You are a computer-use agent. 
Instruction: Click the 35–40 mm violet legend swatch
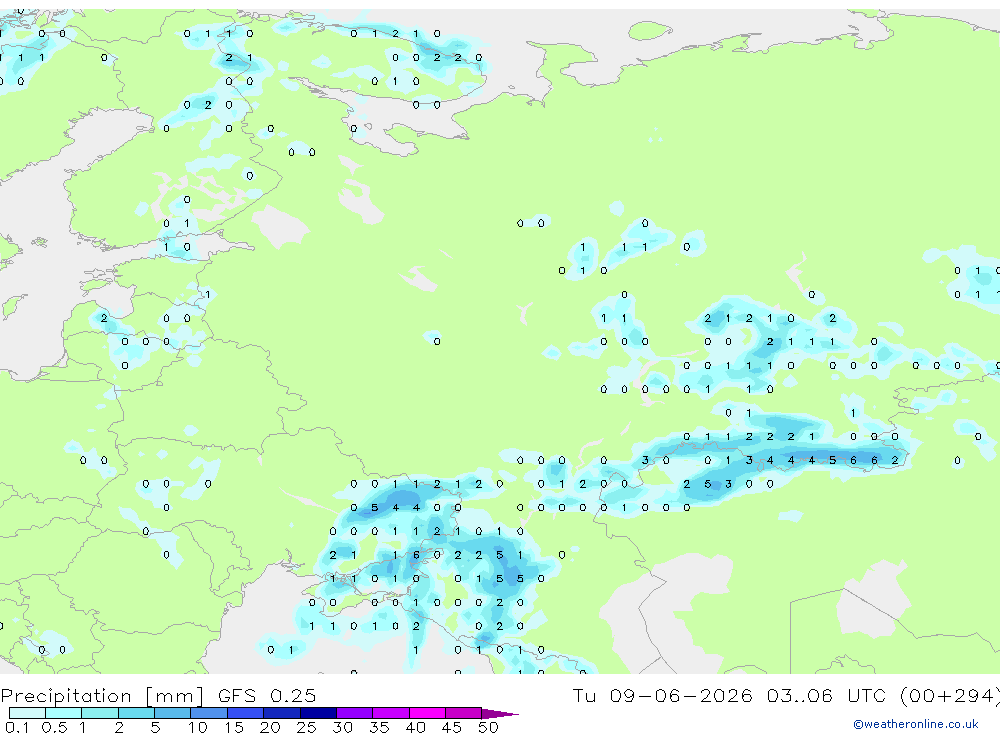[x=391, y=713]
